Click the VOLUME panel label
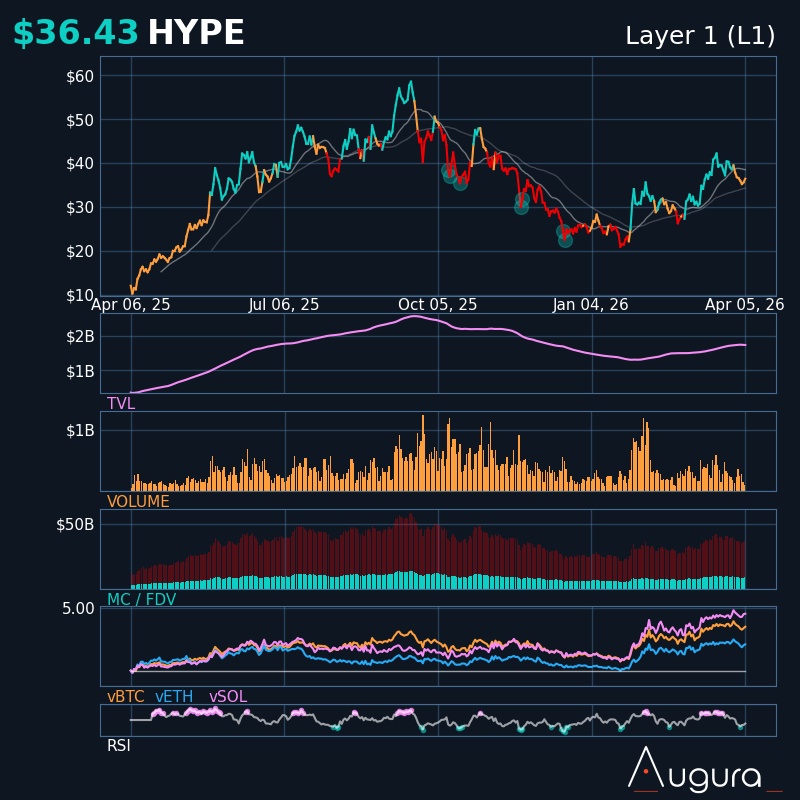800x800 pixels. tap(138, 502)
